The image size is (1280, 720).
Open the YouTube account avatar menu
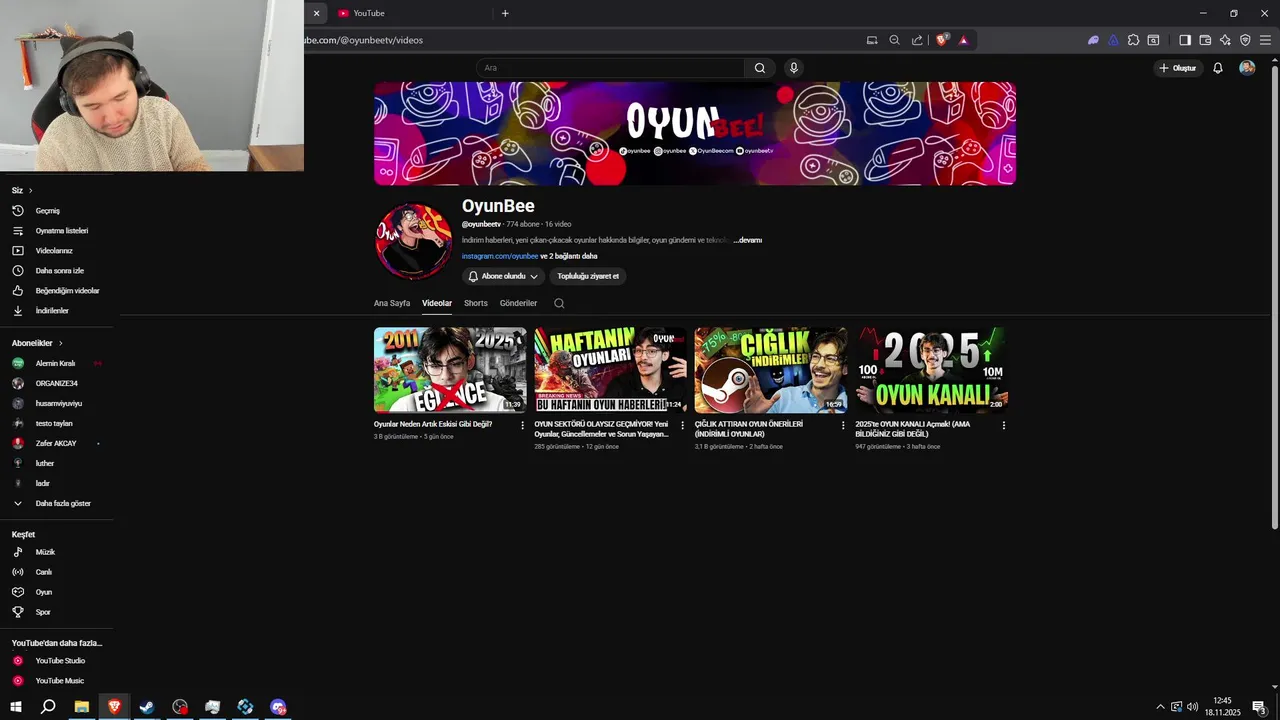pos(1247,68)
